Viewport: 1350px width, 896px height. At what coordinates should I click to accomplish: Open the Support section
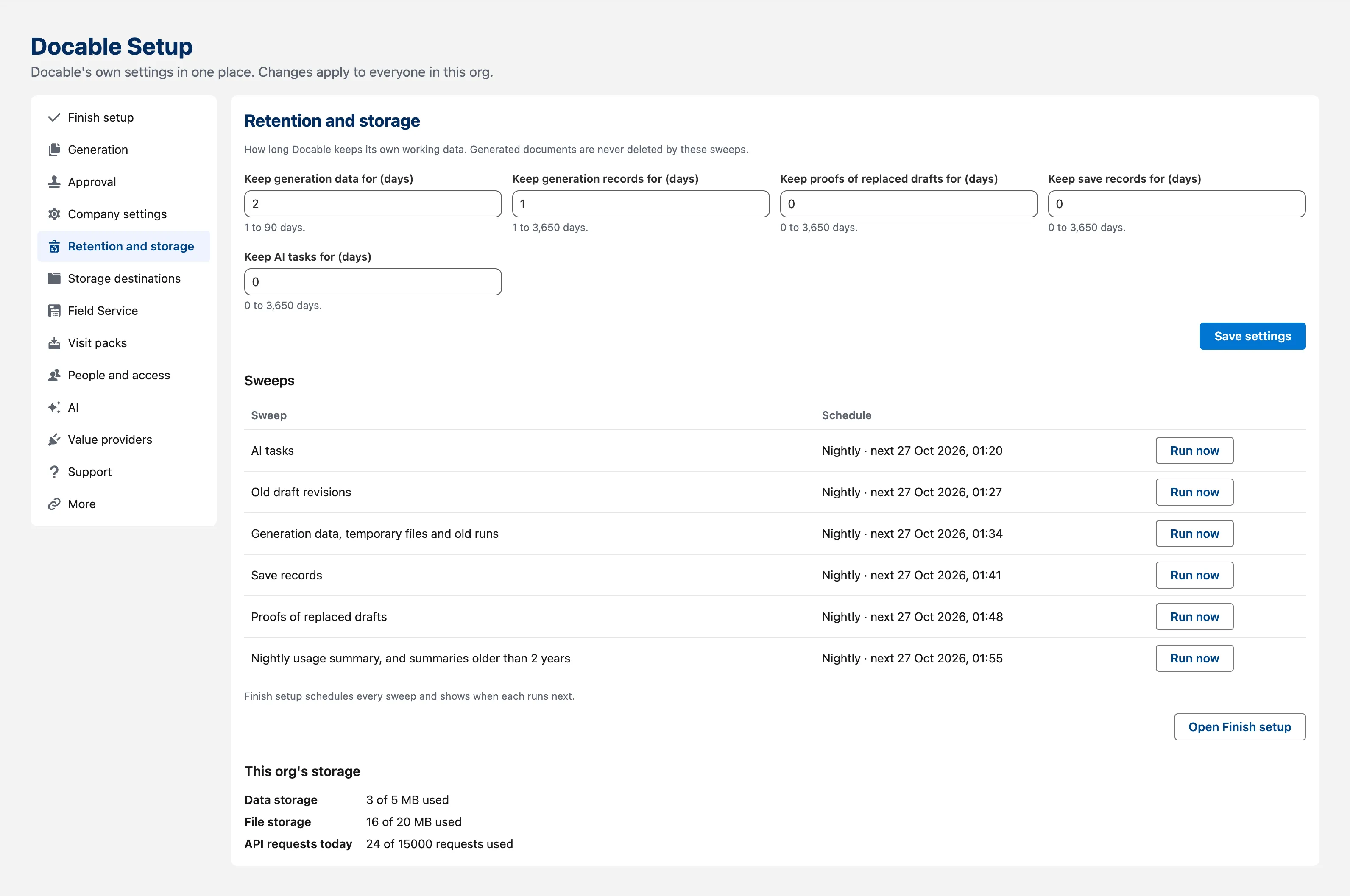pos(123,472)
